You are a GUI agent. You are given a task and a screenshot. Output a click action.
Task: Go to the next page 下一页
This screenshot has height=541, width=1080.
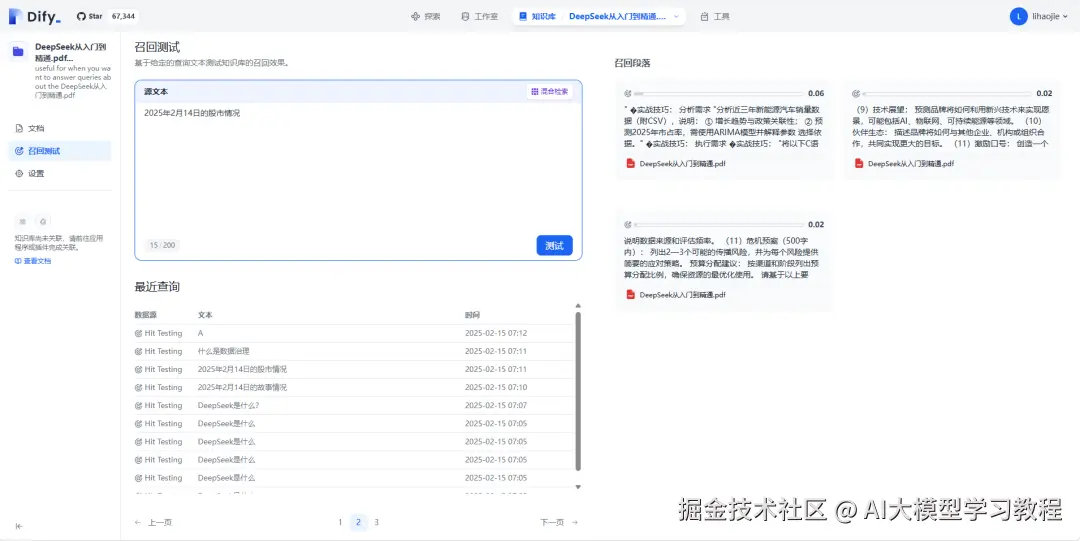559,522
